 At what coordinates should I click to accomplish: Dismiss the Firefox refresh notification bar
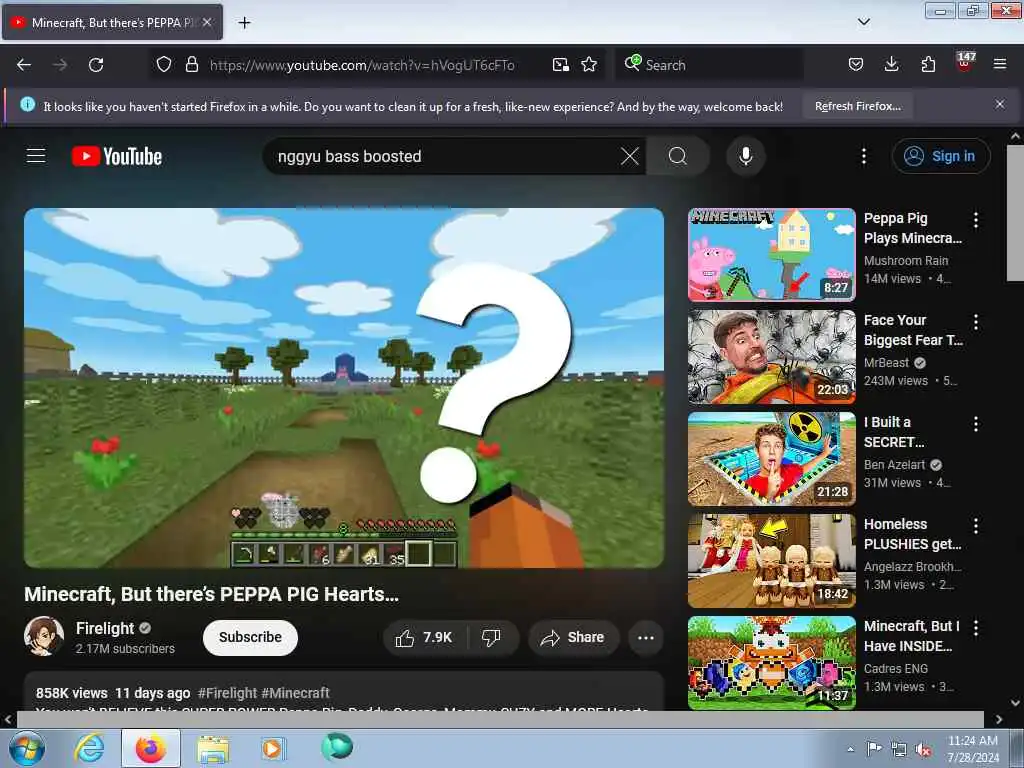(1000, 104)
